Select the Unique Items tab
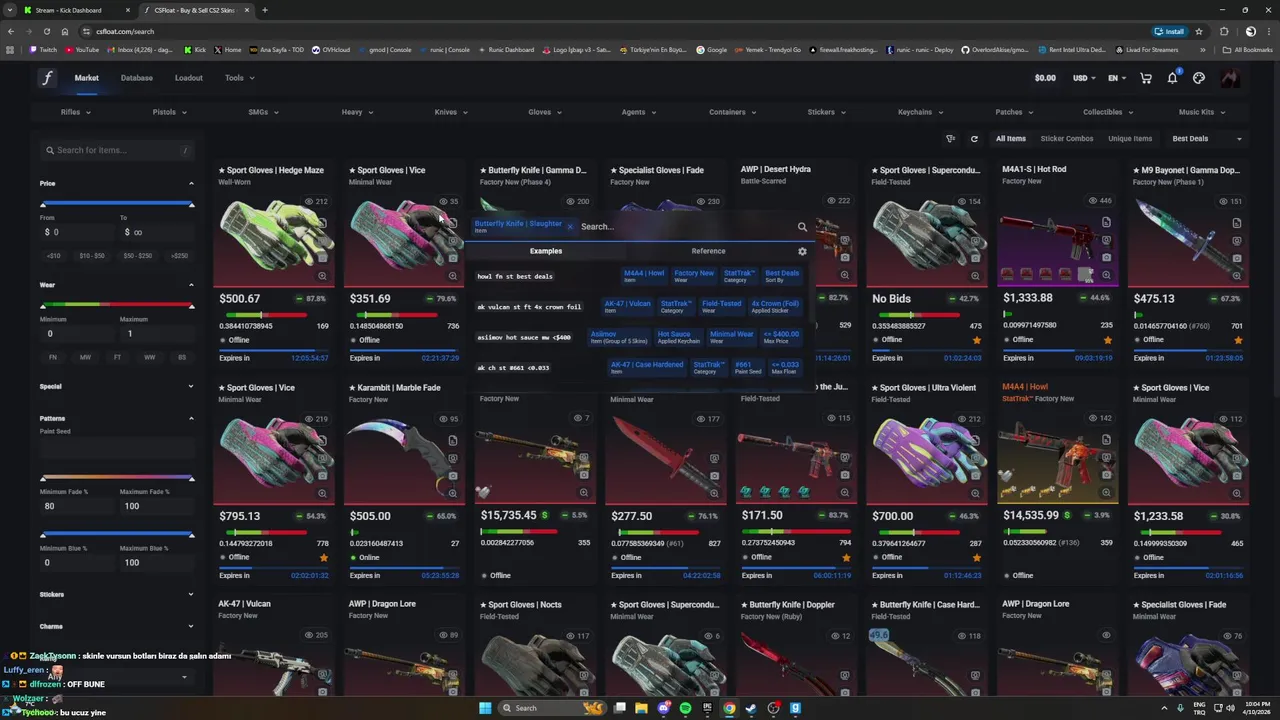The image size is (1280, 720). click(1130, 139)
